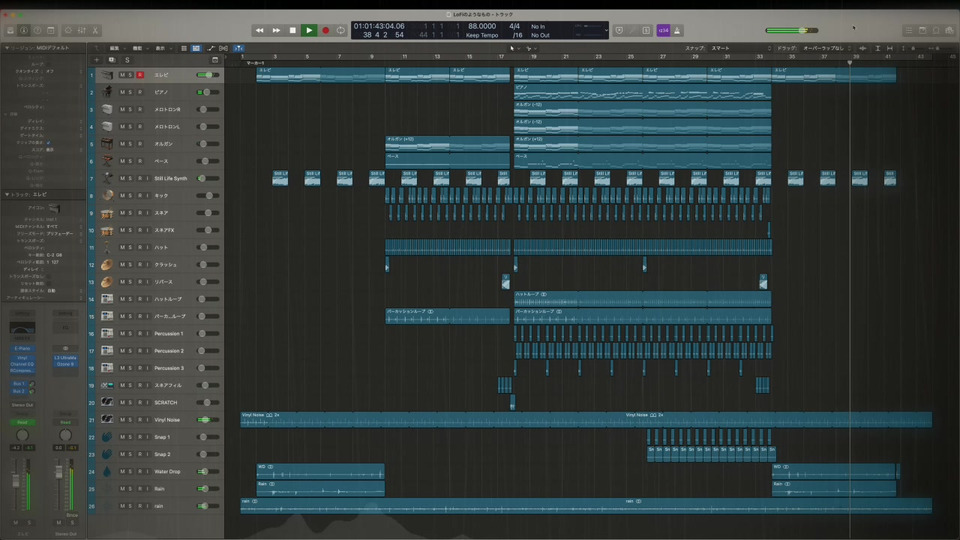This screenshot has height=540, width=960.
Task: Click the Play button in the transport
Action: point(309,30)
